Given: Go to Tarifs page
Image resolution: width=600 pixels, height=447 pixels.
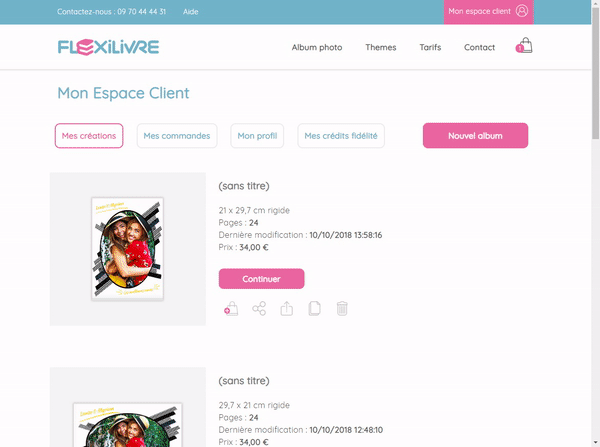Looking at the screenshot, I should click(430, 47).
